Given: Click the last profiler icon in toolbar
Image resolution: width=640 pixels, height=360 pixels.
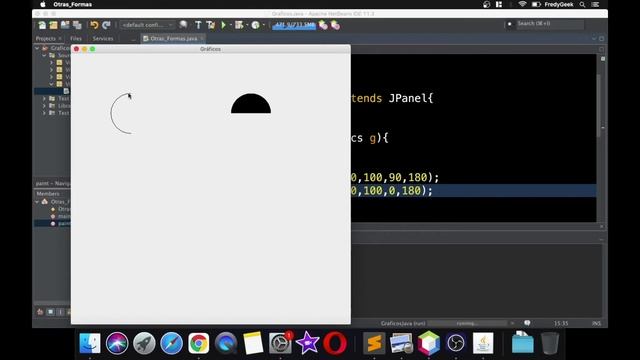Looking at the screenshot, I should click(336, 25).
